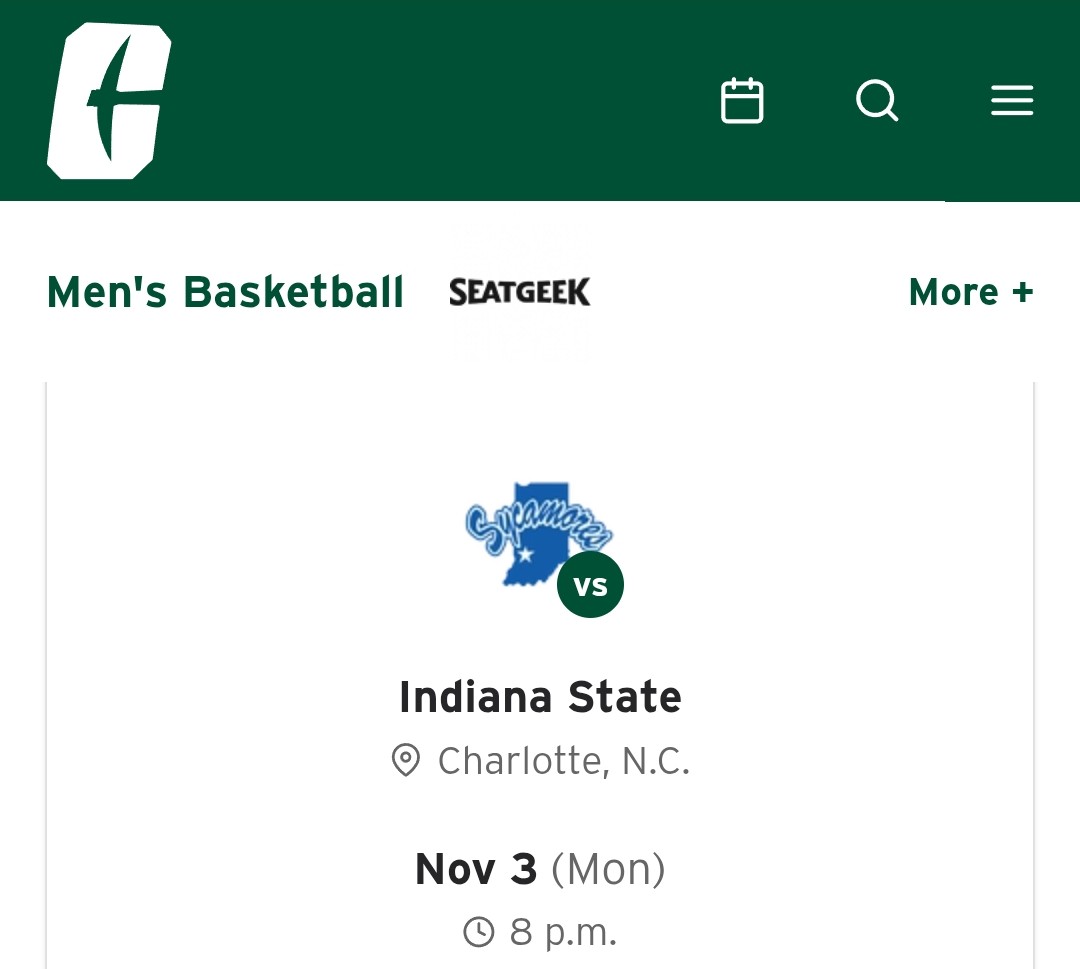This screenshot has height=969, width=1080.
Task: Click the plus sign next to More
Action: [x=1022, y=292]
